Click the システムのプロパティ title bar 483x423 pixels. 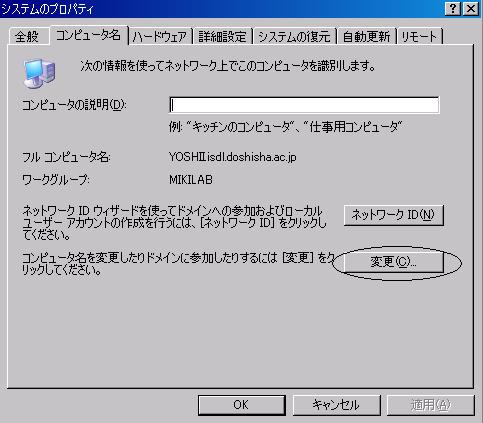pyautogui.click(x=222, y=9)
